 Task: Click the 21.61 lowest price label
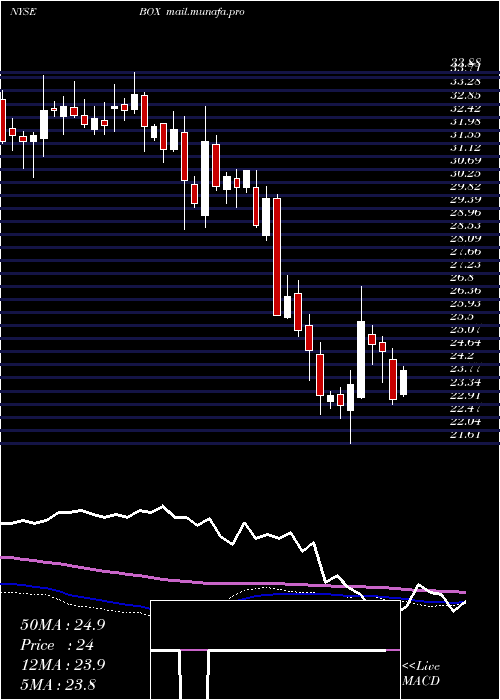tap(465, 434)
